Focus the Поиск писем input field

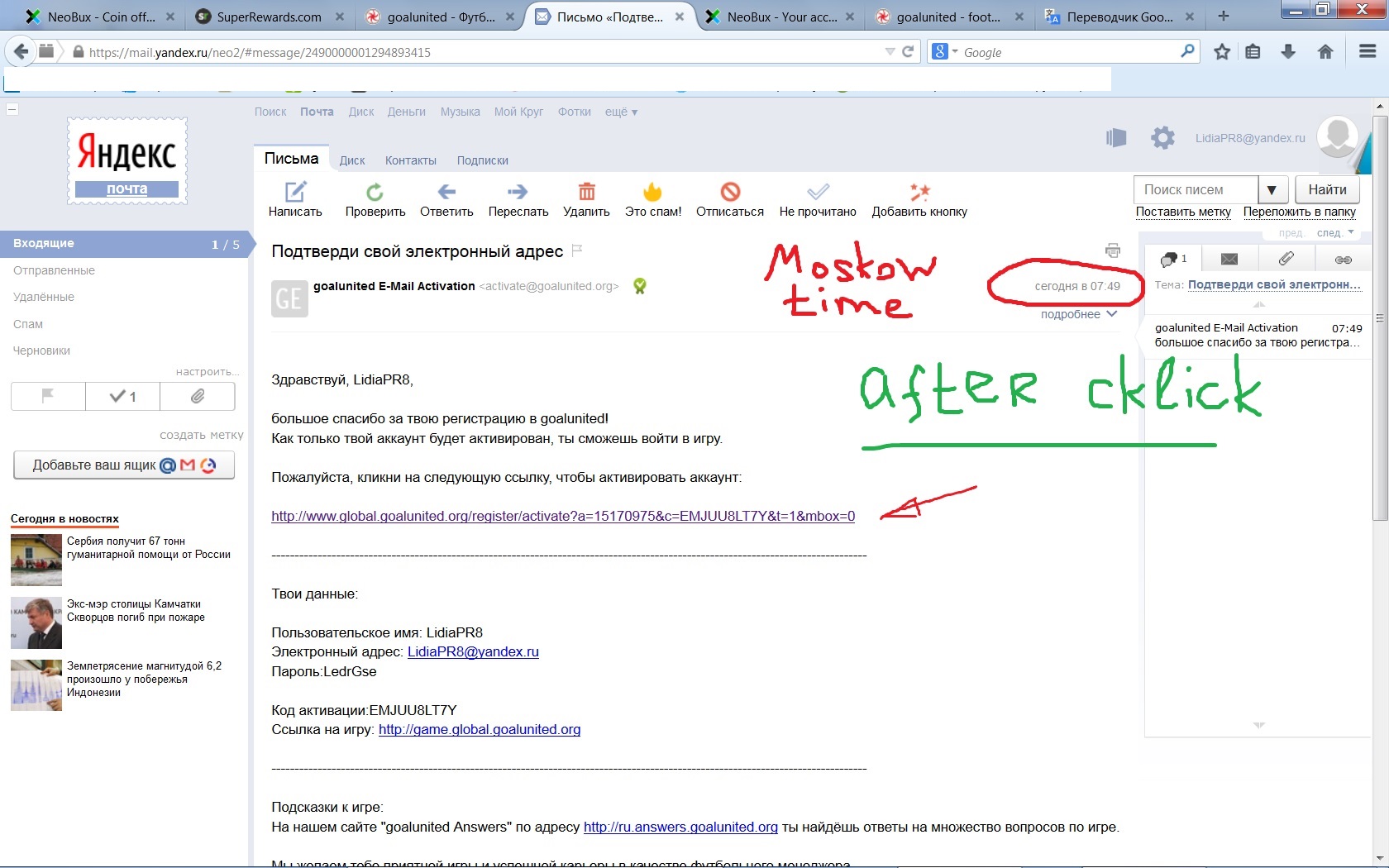(1196, 189)
